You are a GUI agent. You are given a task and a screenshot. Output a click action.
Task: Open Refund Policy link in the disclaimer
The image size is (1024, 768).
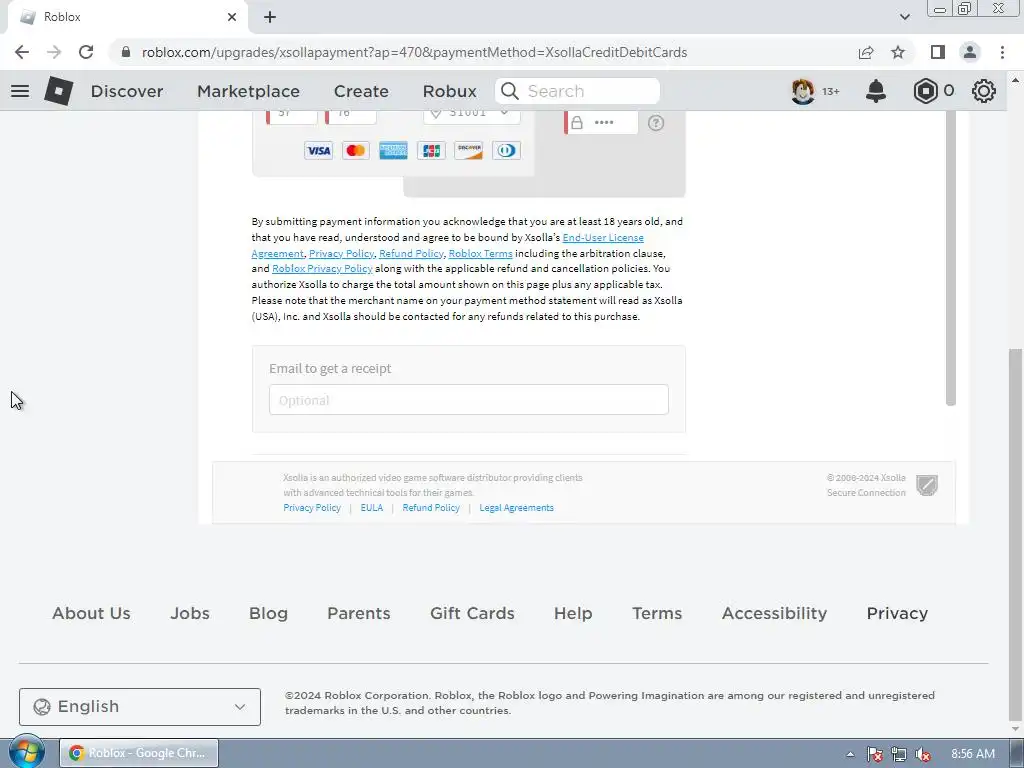(411, 253)
